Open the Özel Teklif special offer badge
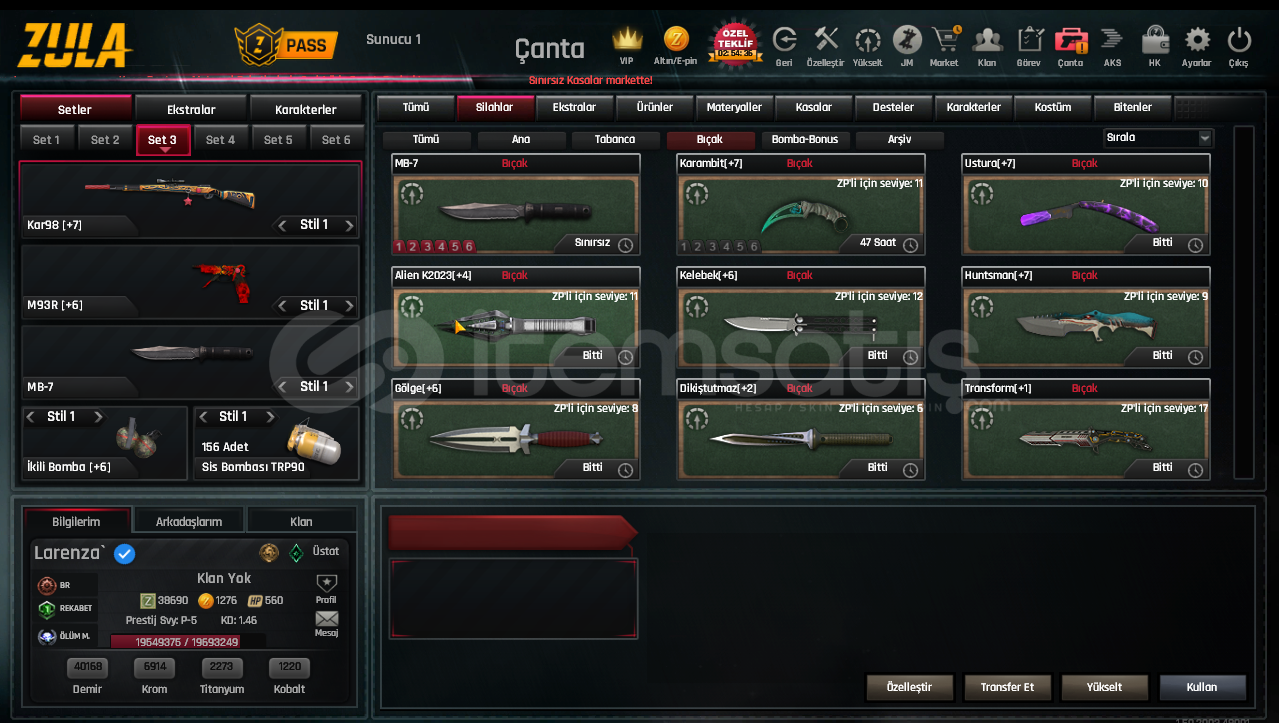 click(735, 42)
